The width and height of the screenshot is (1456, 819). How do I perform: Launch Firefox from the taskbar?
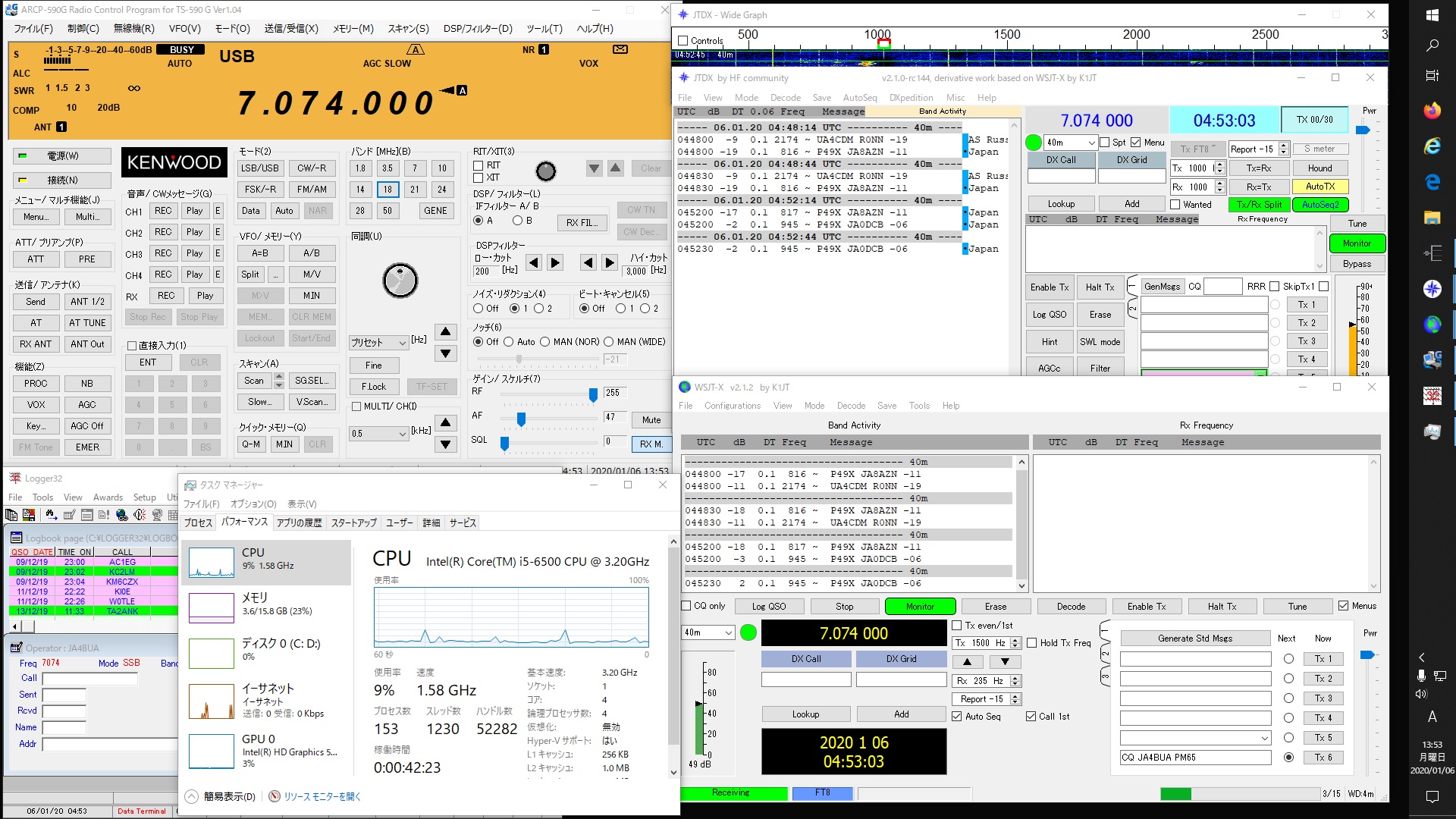tap(1432, 111)
